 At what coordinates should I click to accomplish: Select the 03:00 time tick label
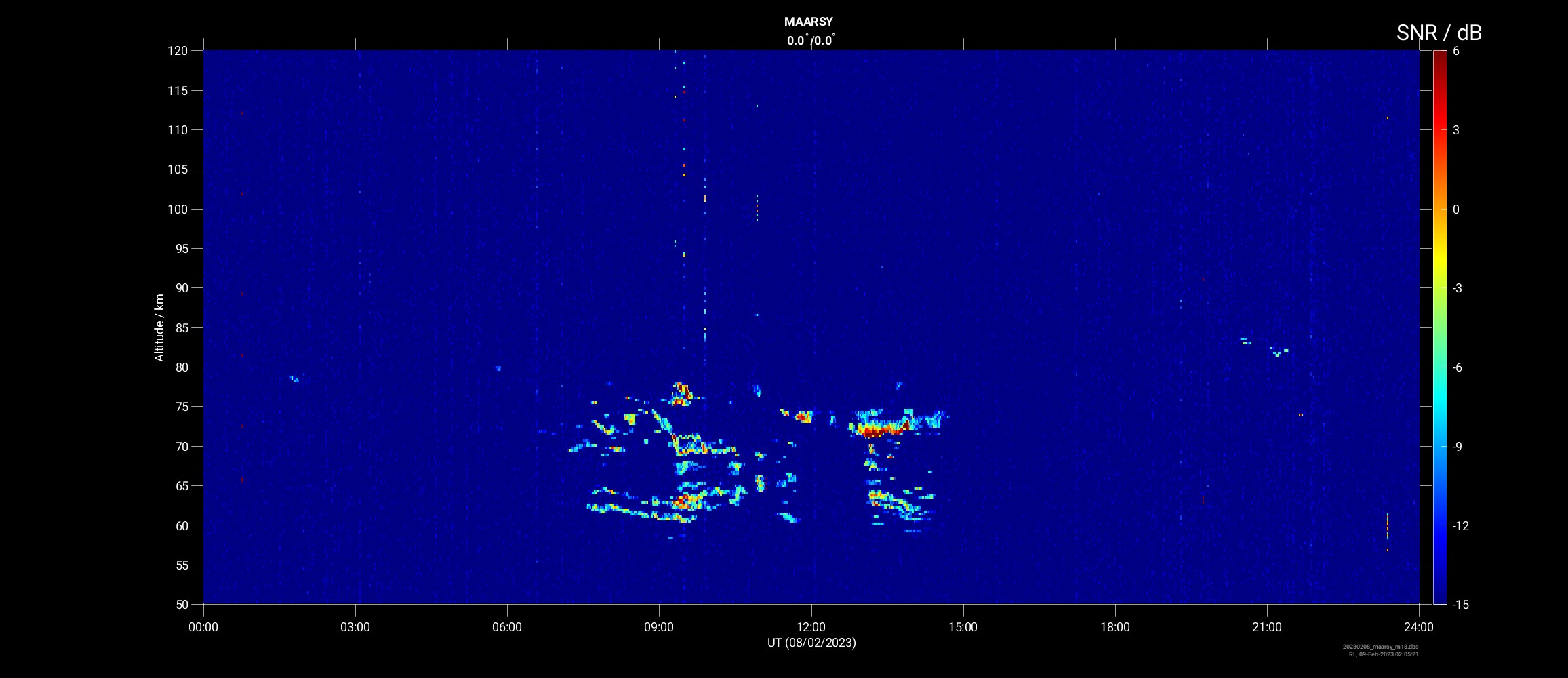click(355, 627)
